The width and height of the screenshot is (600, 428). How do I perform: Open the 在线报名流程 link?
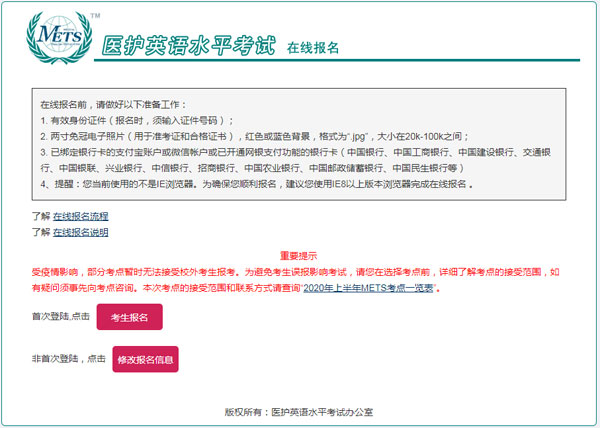[80, 216]
